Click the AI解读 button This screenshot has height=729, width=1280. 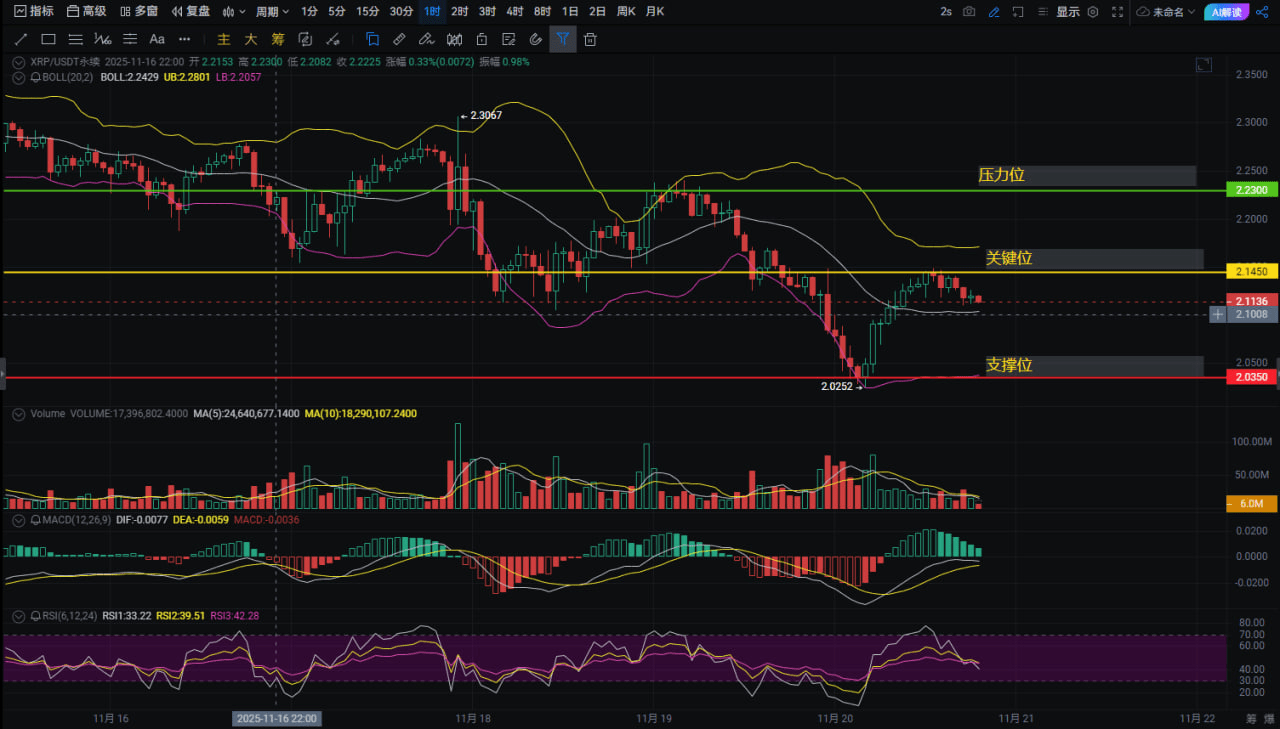[x=1225, y=12]
